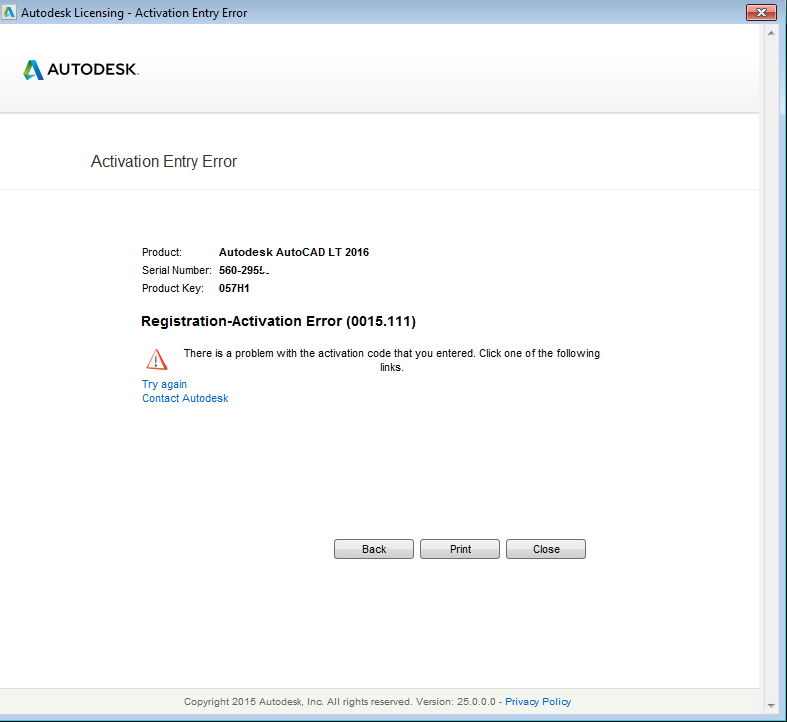Click the Autodesk icon in title bar
Viewport: 787px width, 722px height.
coord(9,12)
